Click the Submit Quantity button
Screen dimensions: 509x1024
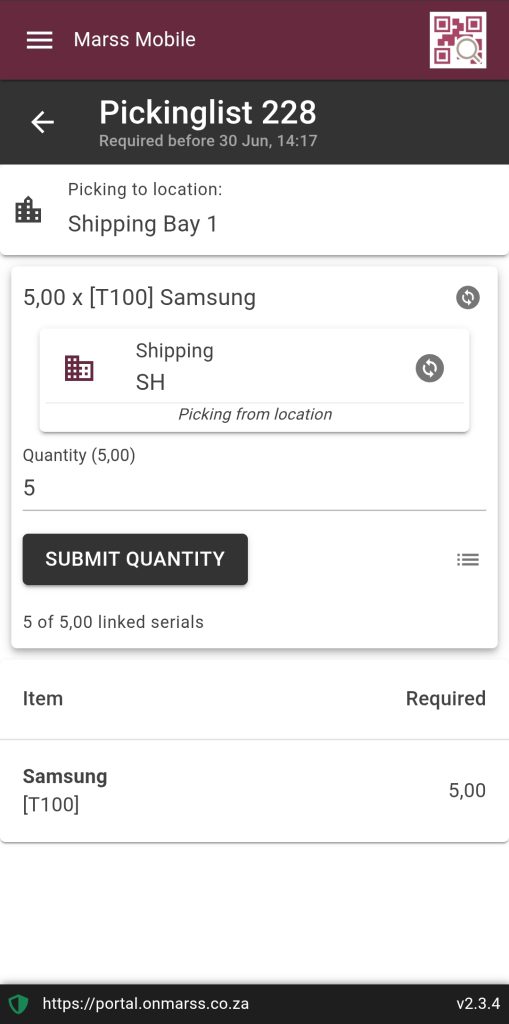coord(135,559)
